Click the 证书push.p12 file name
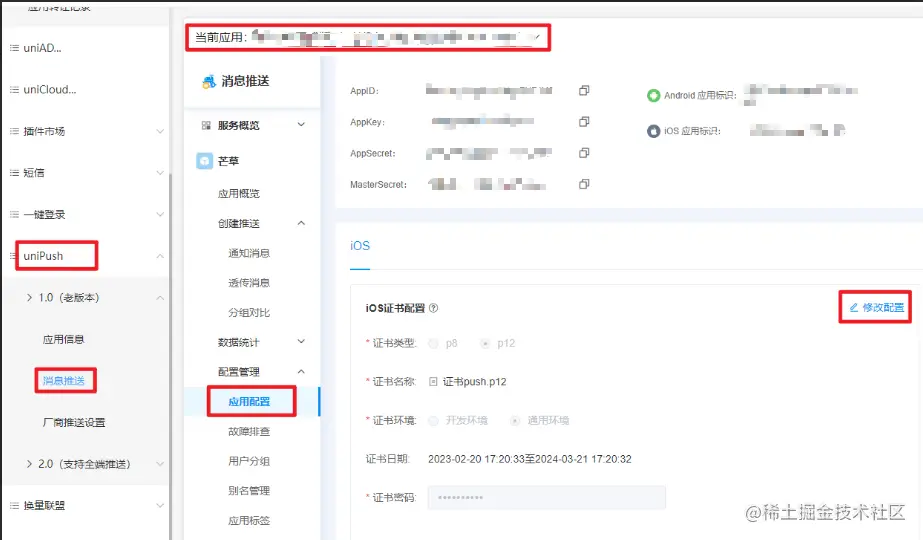The image size is (923, 540). coord(474,382)
